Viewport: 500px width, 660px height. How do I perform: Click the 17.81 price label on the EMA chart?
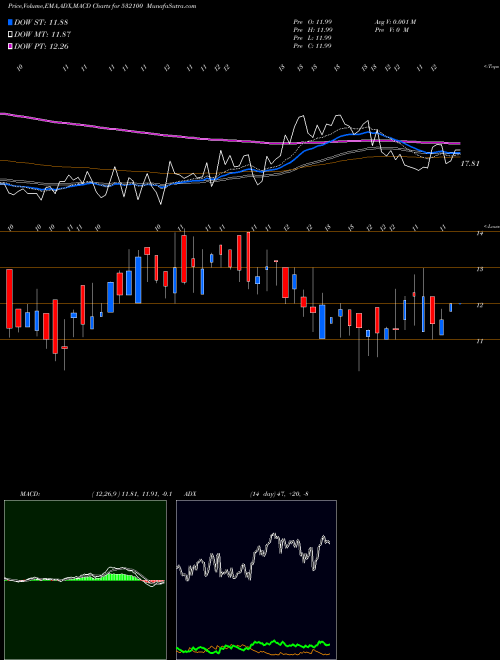point(470,163)
